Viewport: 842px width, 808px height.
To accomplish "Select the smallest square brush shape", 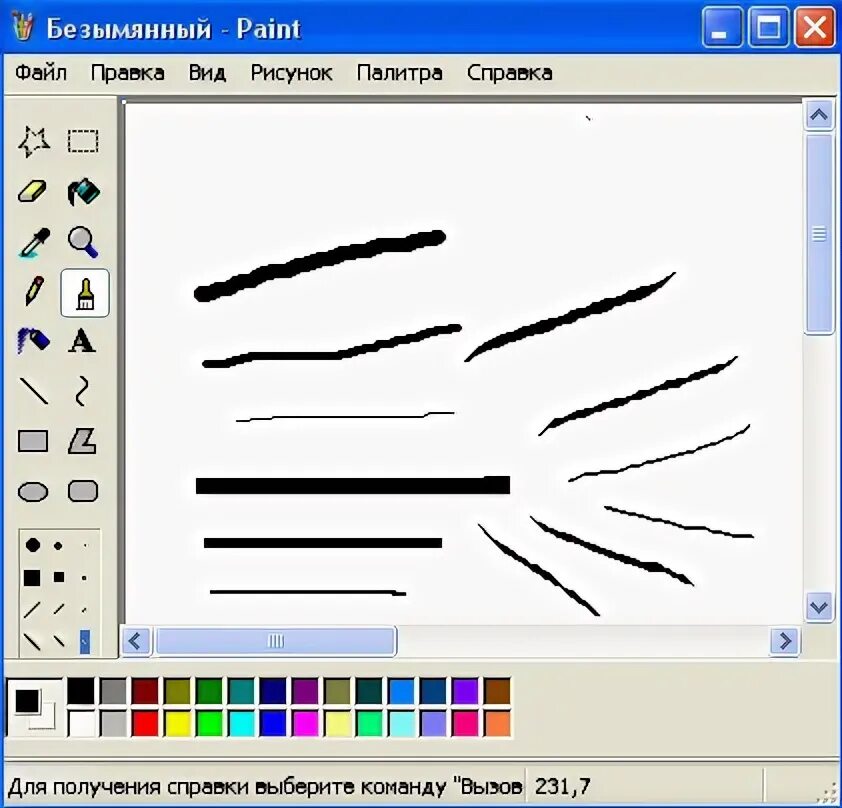I will coord(84,578).
